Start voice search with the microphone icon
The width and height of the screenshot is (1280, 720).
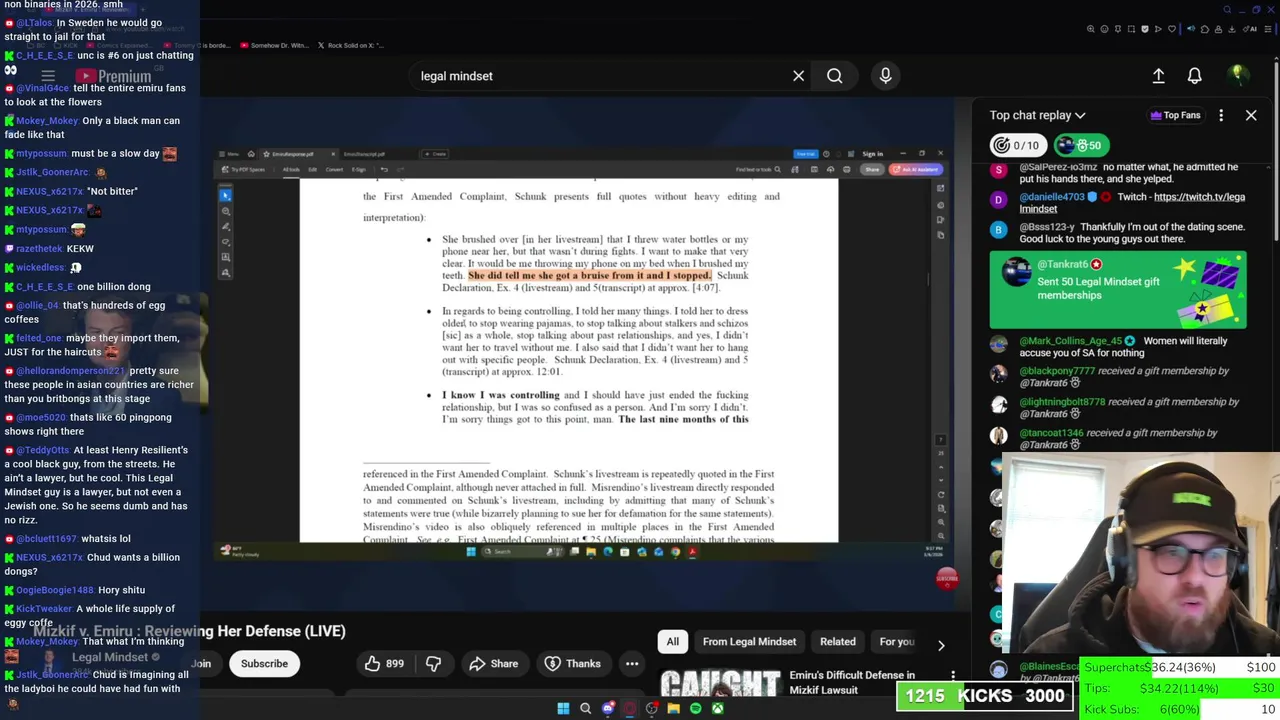pos(885,76)
